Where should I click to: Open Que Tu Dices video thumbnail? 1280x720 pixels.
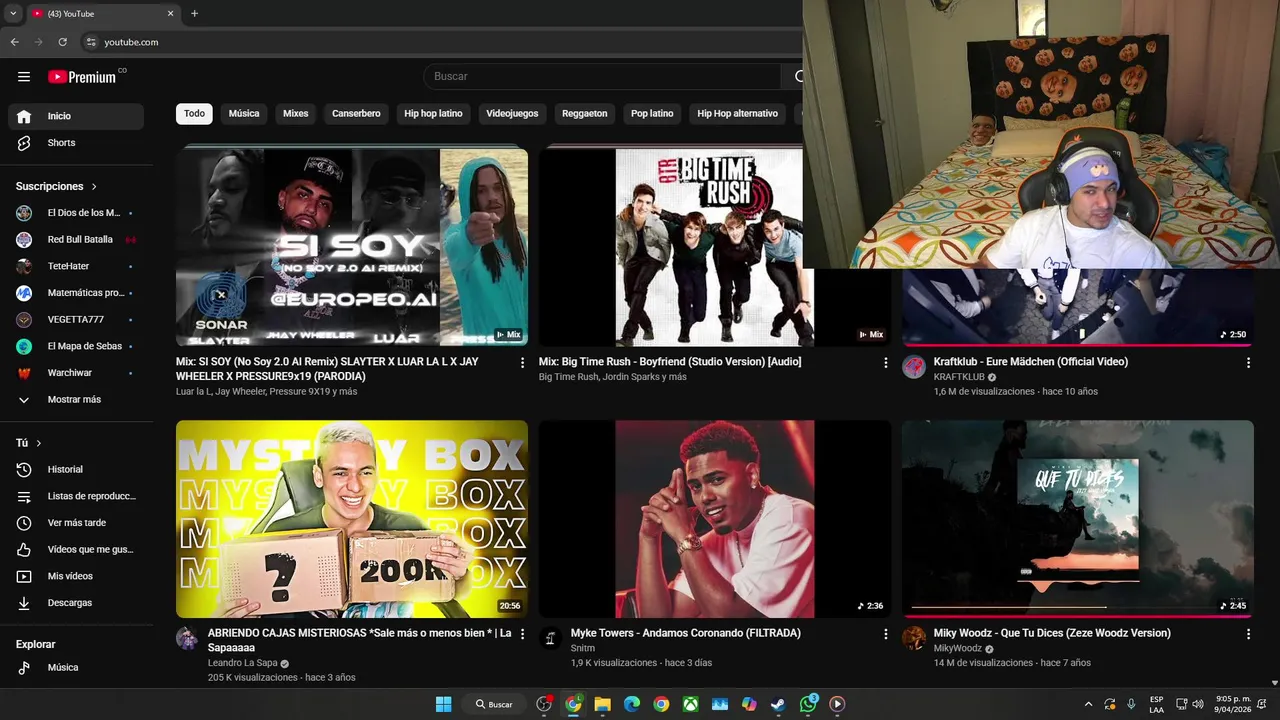(x=1078, y=519)
